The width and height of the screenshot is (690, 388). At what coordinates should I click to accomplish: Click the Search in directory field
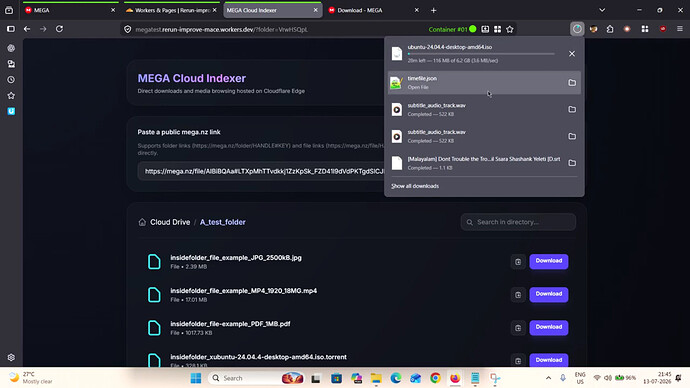(x=518, y=222)
